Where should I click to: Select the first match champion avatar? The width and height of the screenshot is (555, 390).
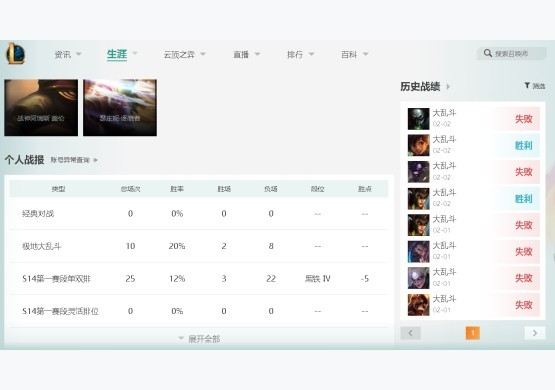tap(418, 119)
